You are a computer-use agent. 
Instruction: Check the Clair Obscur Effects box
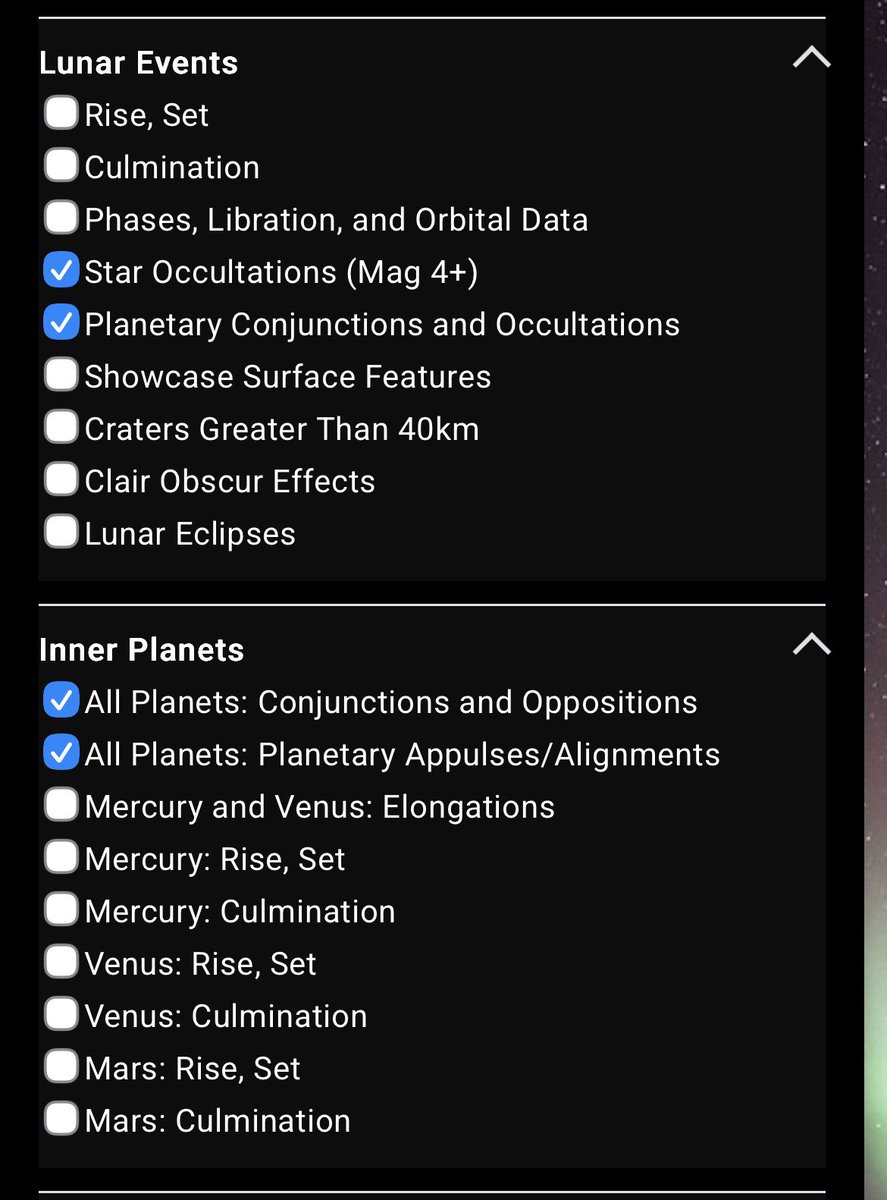pos(61,479)
